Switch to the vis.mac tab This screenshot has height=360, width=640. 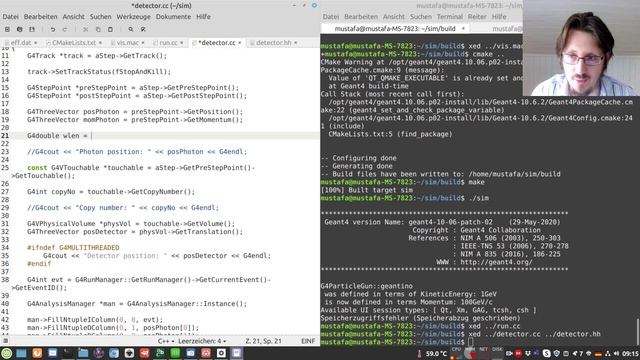128,42
